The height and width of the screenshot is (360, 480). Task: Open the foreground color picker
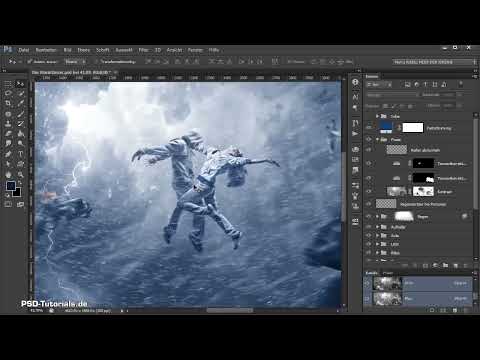(11, 186)
